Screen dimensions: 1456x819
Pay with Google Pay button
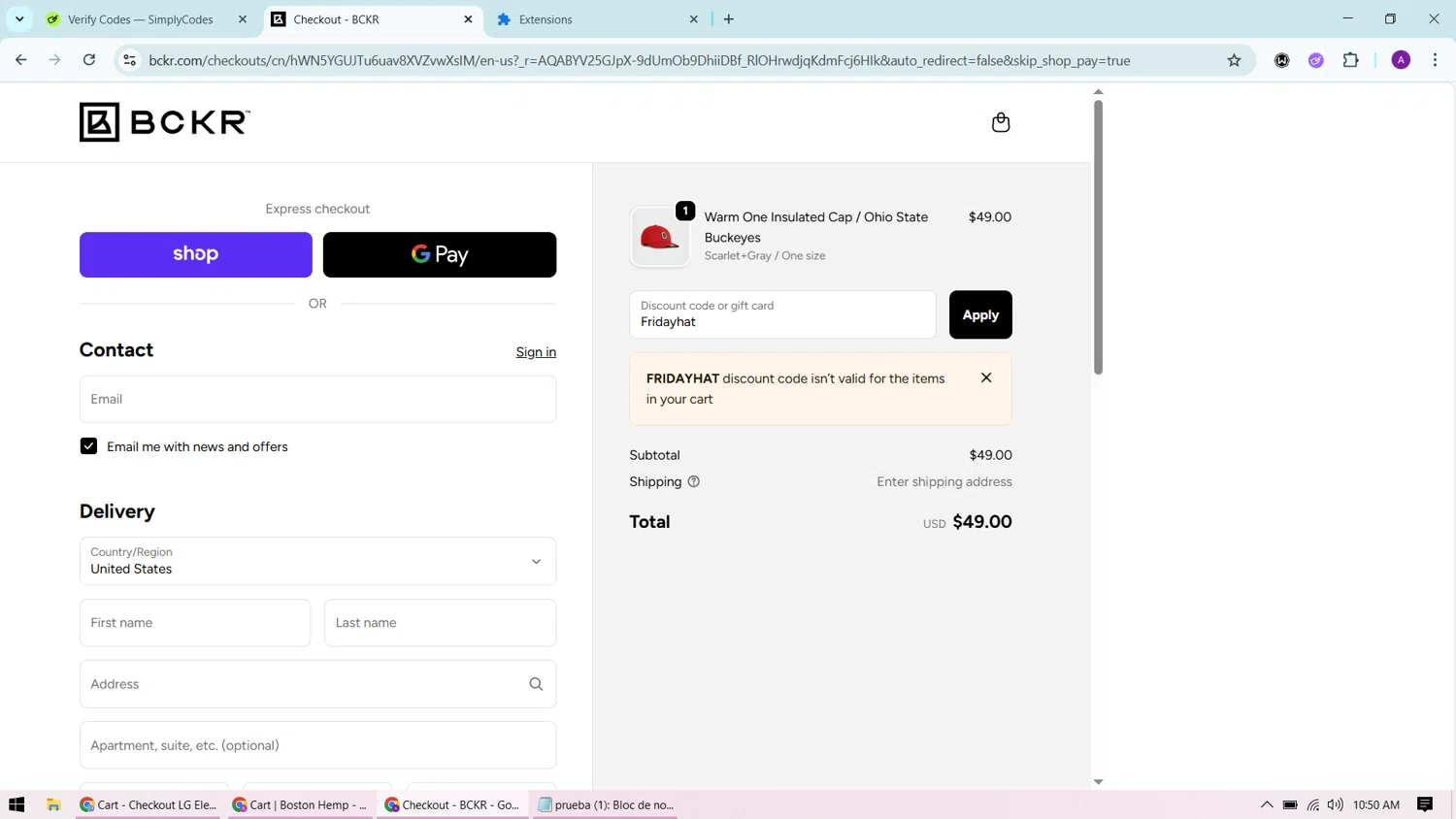pyautogui.click(x=440, y=254)
